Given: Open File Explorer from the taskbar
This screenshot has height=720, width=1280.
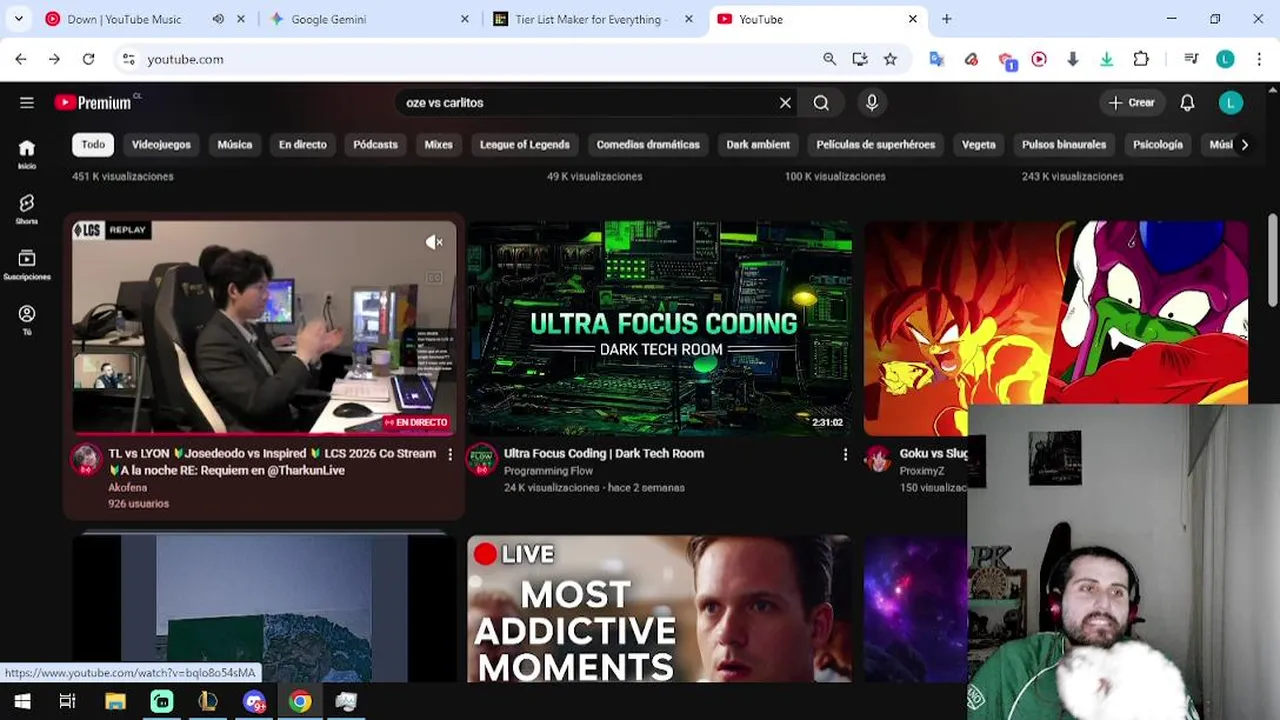Looking at the screenshot, I should click(x=115, y=701).
